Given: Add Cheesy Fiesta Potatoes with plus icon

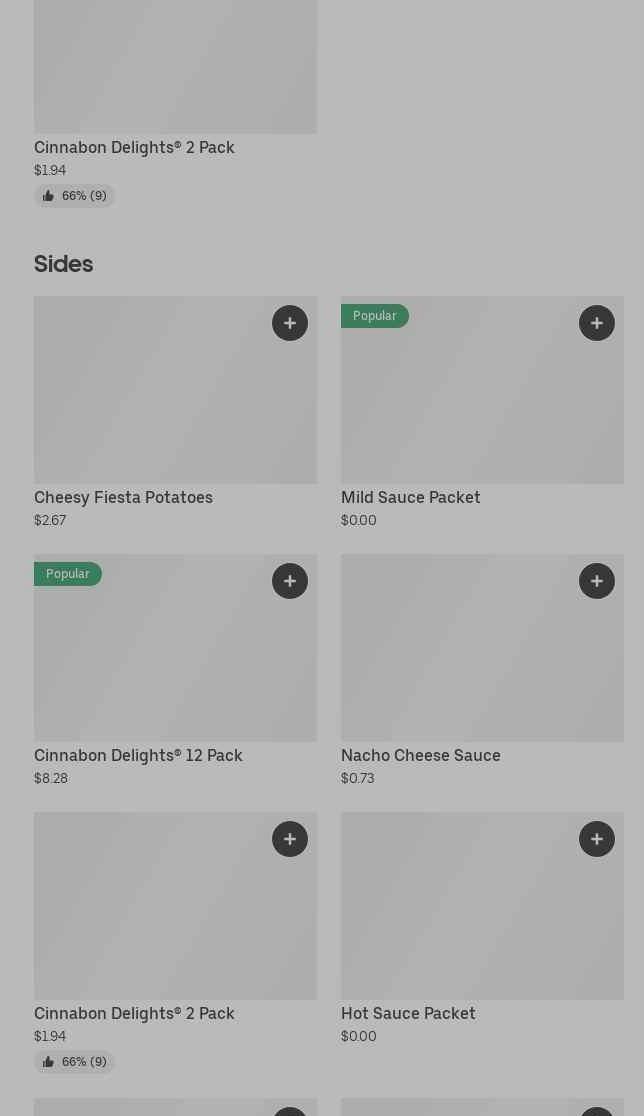Looking at the screenshot, I should (290, 323).
